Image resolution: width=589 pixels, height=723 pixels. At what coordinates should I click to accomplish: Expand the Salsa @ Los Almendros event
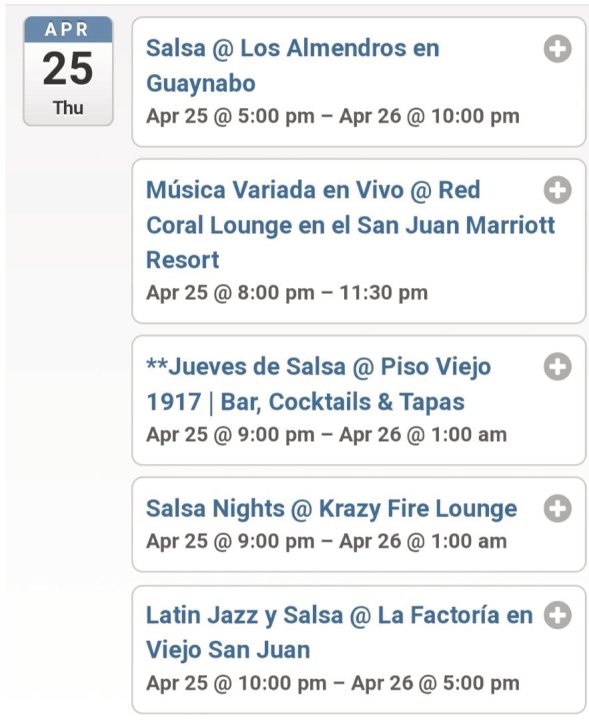[557, 49]
